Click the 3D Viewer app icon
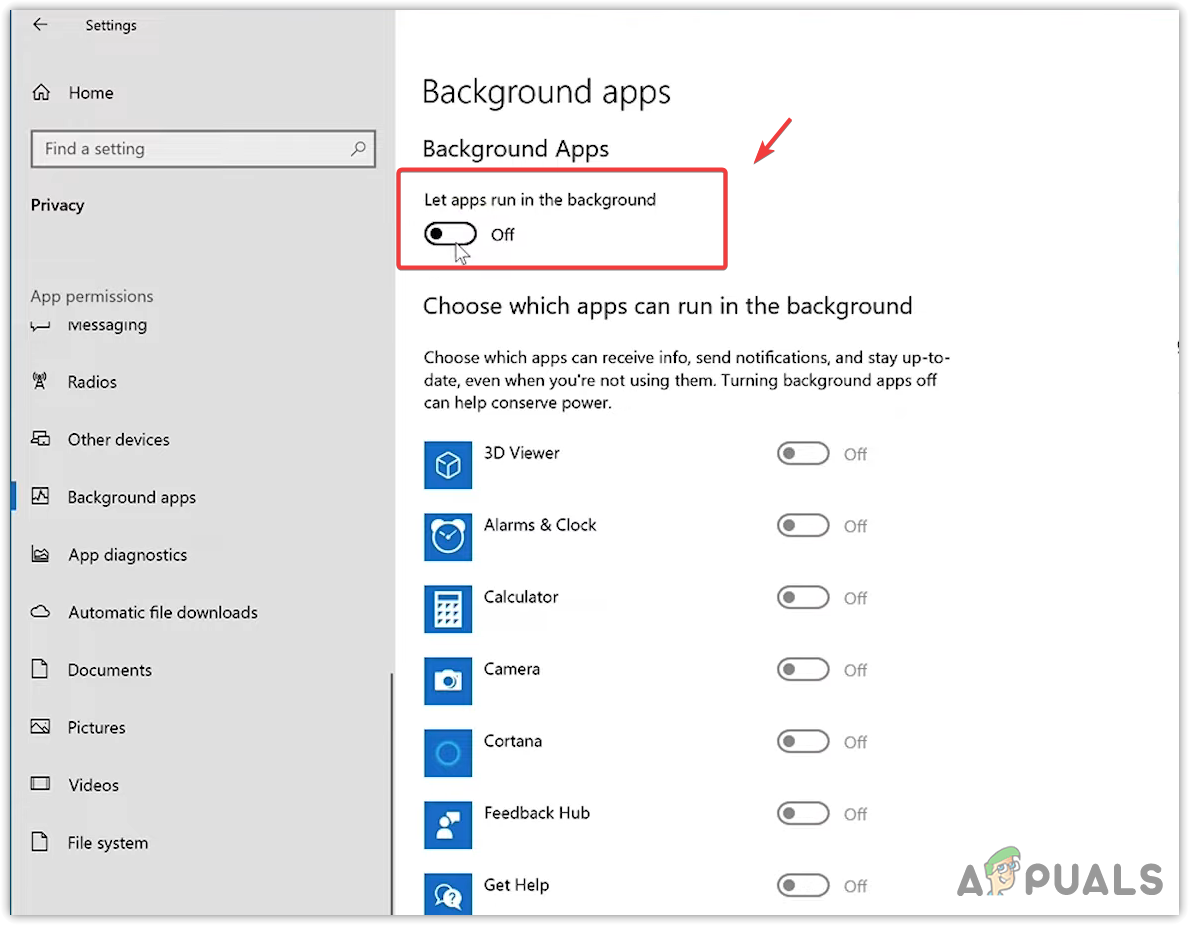 pos(447,465)
